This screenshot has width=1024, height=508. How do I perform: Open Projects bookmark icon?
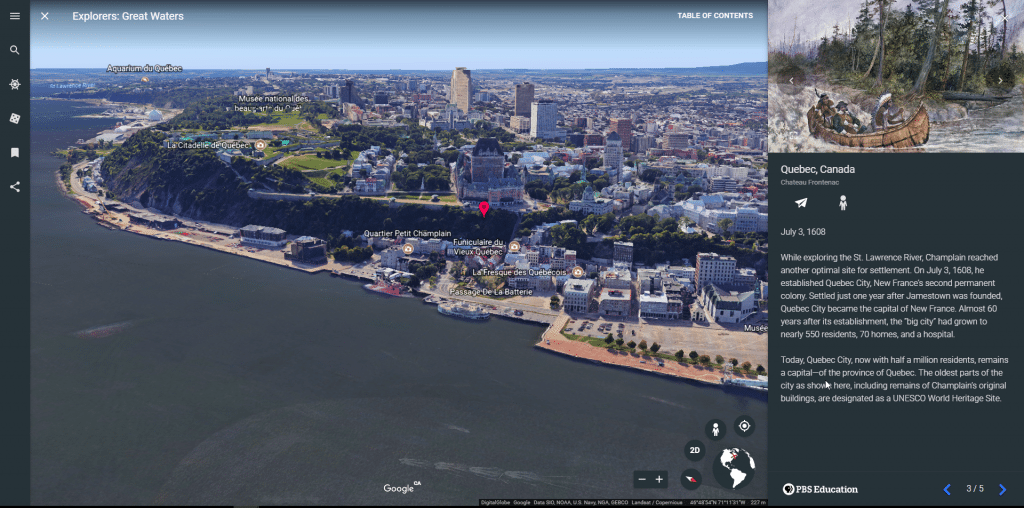14,152
